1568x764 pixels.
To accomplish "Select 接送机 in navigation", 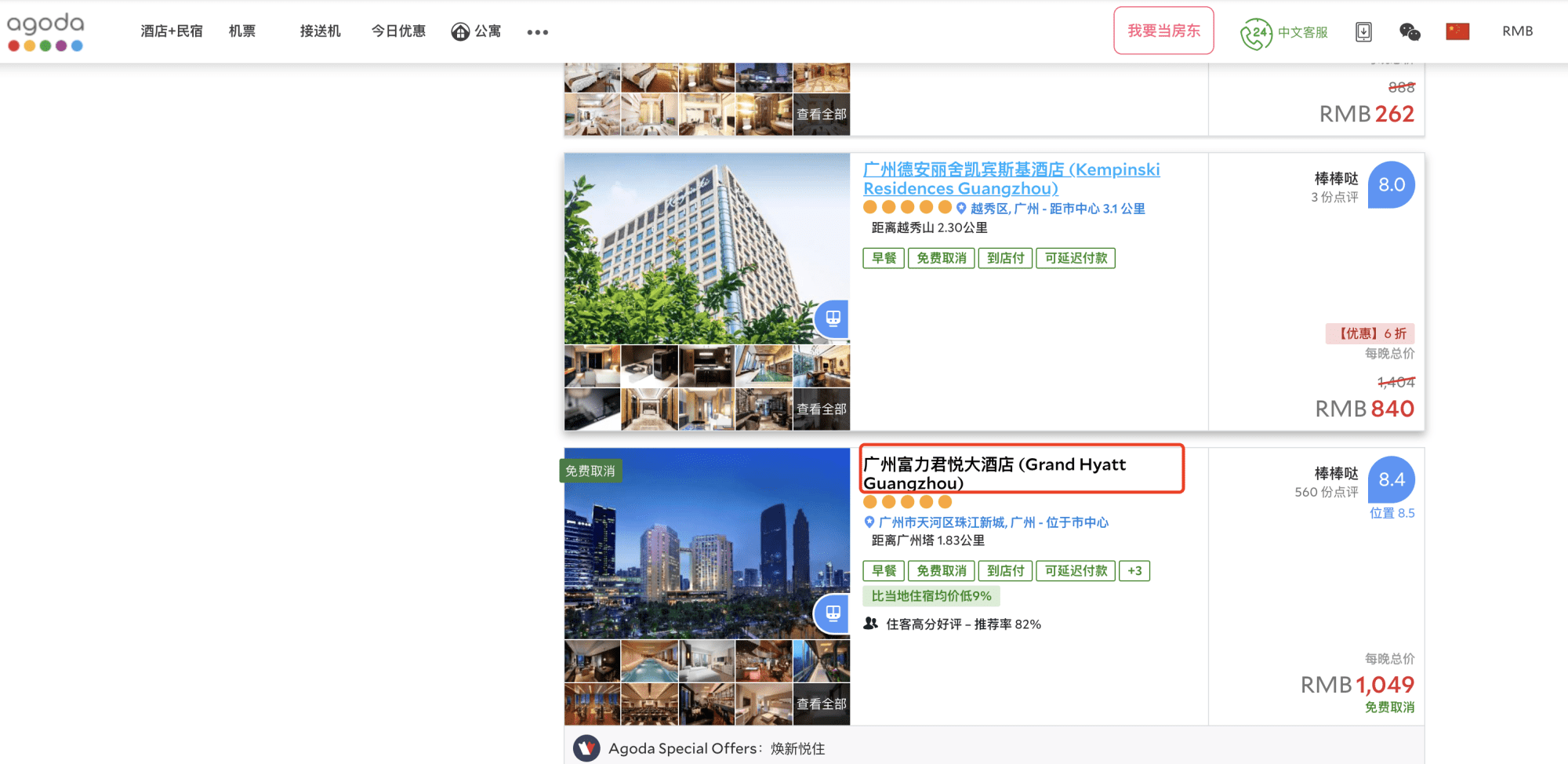I will 320,31.
